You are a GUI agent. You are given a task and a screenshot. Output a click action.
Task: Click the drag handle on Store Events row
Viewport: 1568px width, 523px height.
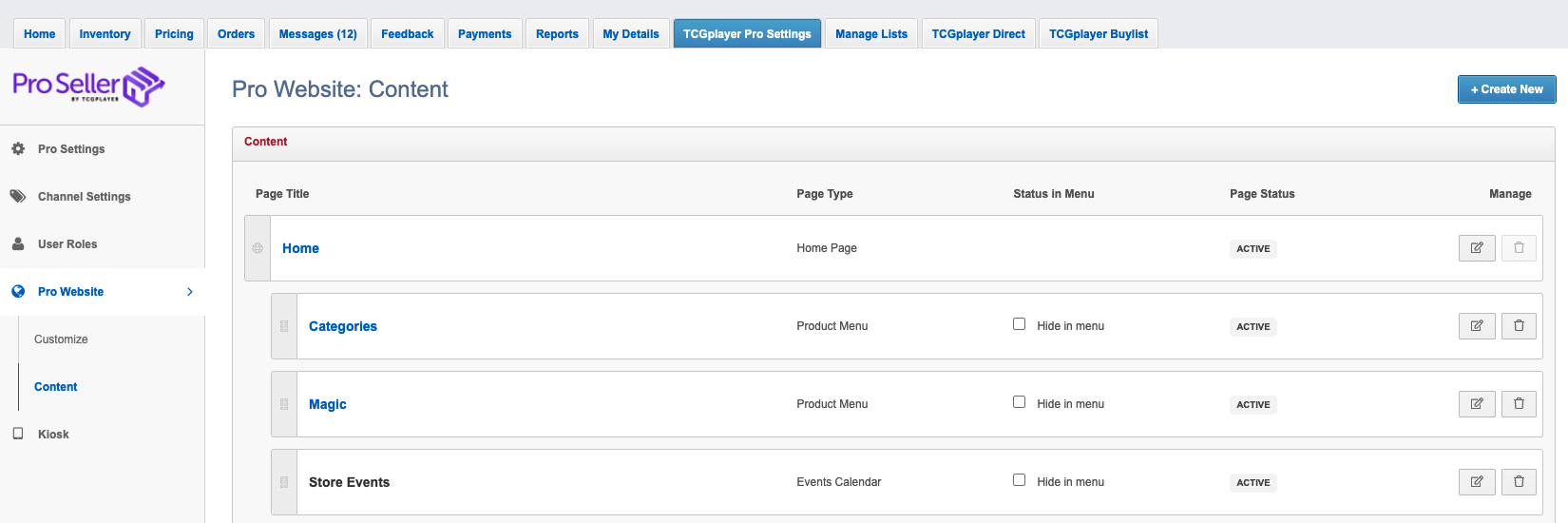point(284,482)
